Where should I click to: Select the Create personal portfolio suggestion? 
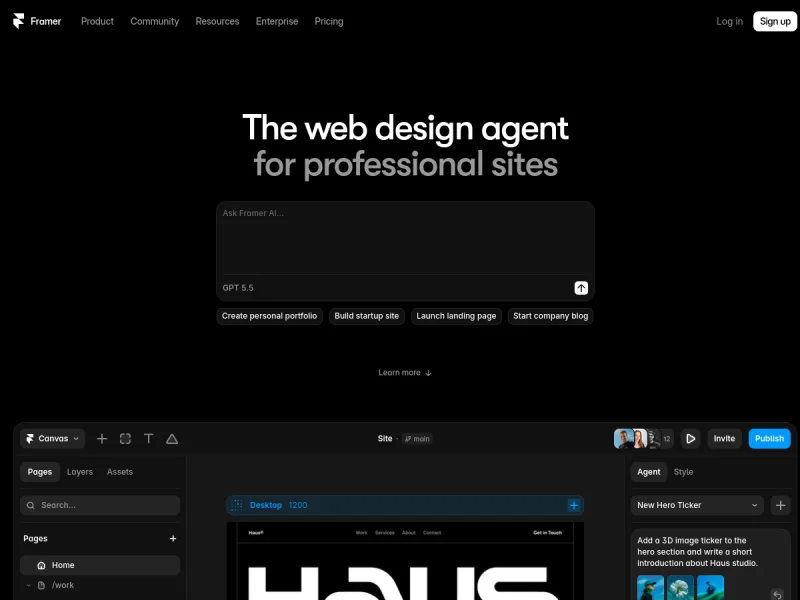pyautogui.click(x=269, y=316)
